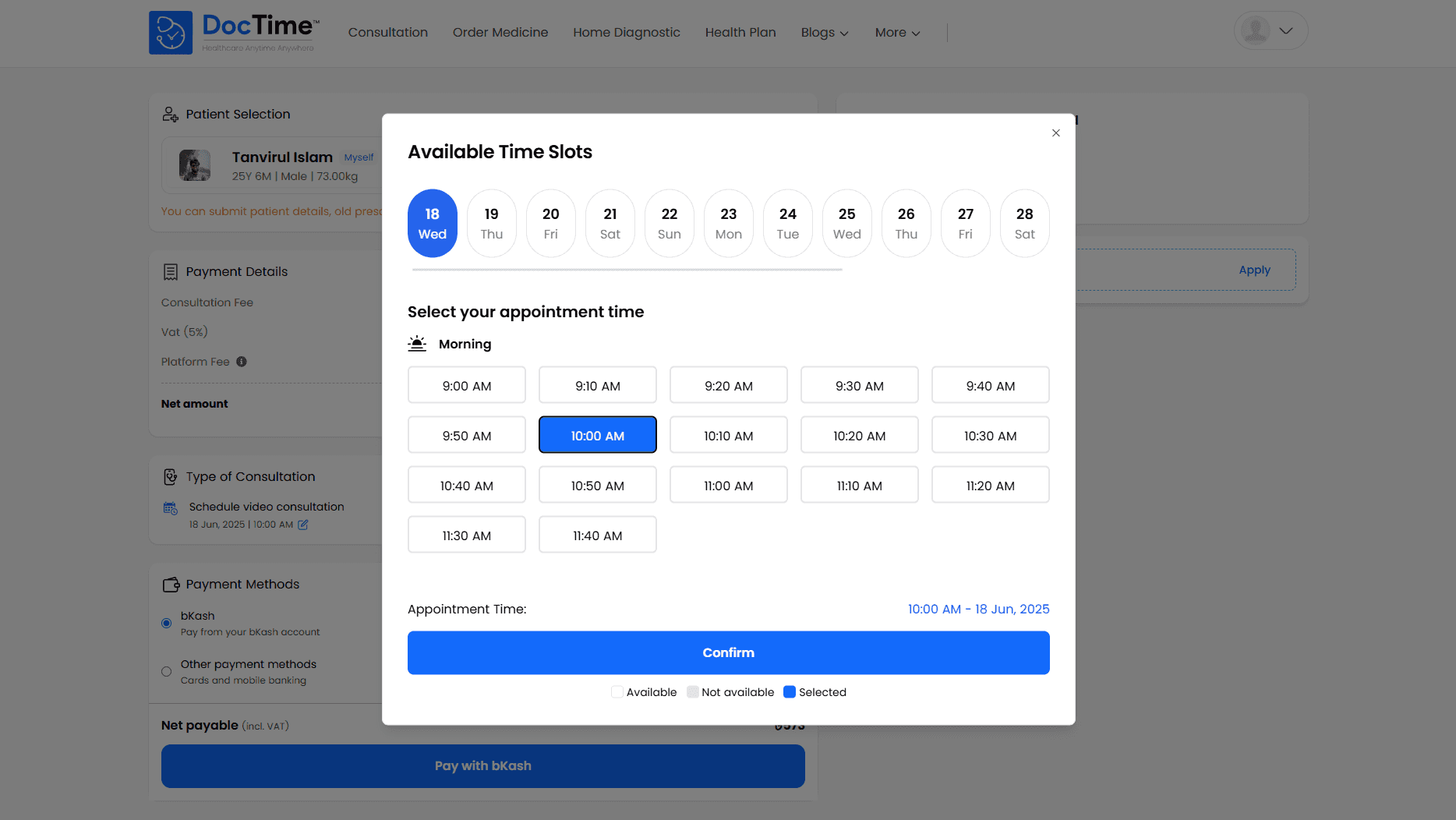The width and height of the screenshot is (1456, 820).
Task: Click Apply for the promo code
Action: pos(1254,270)
